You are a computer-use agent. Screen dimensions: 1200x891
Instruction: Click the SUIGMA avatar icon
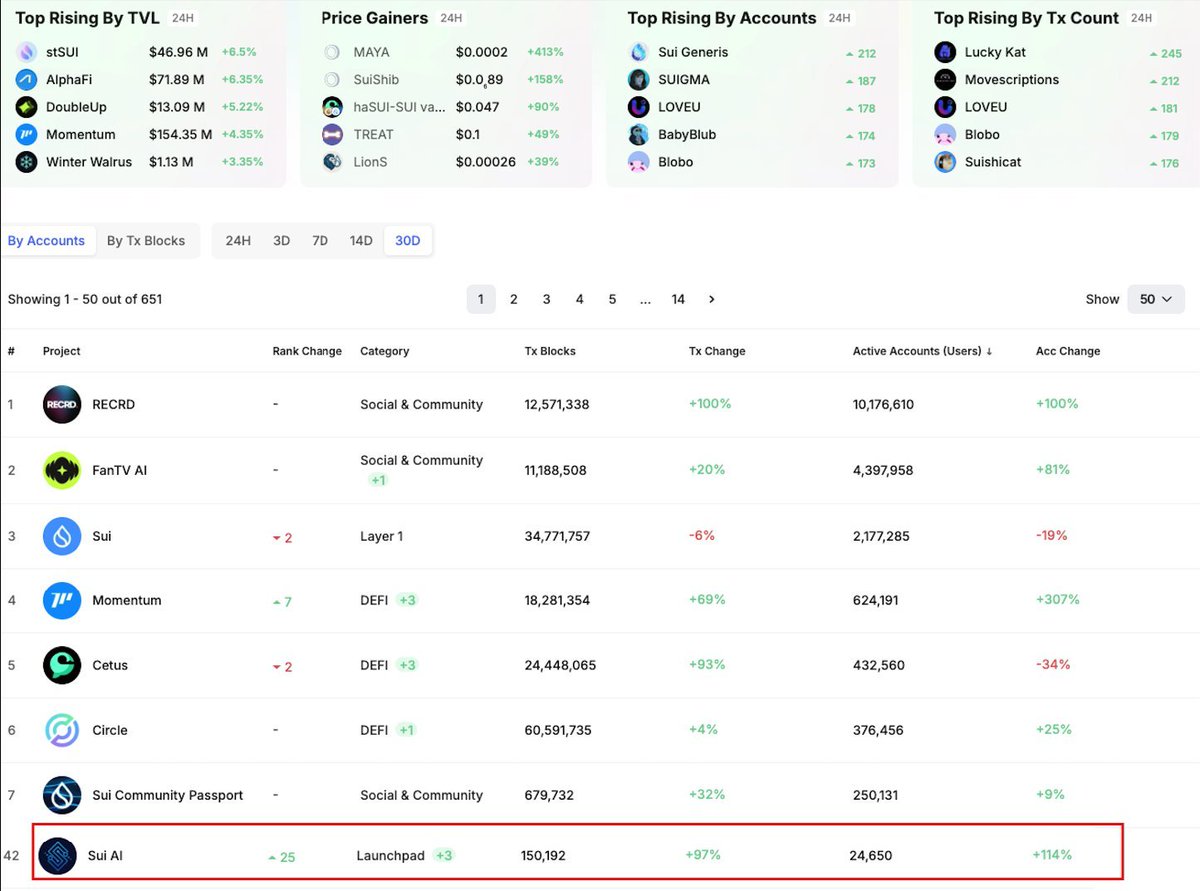click(639, 80)
